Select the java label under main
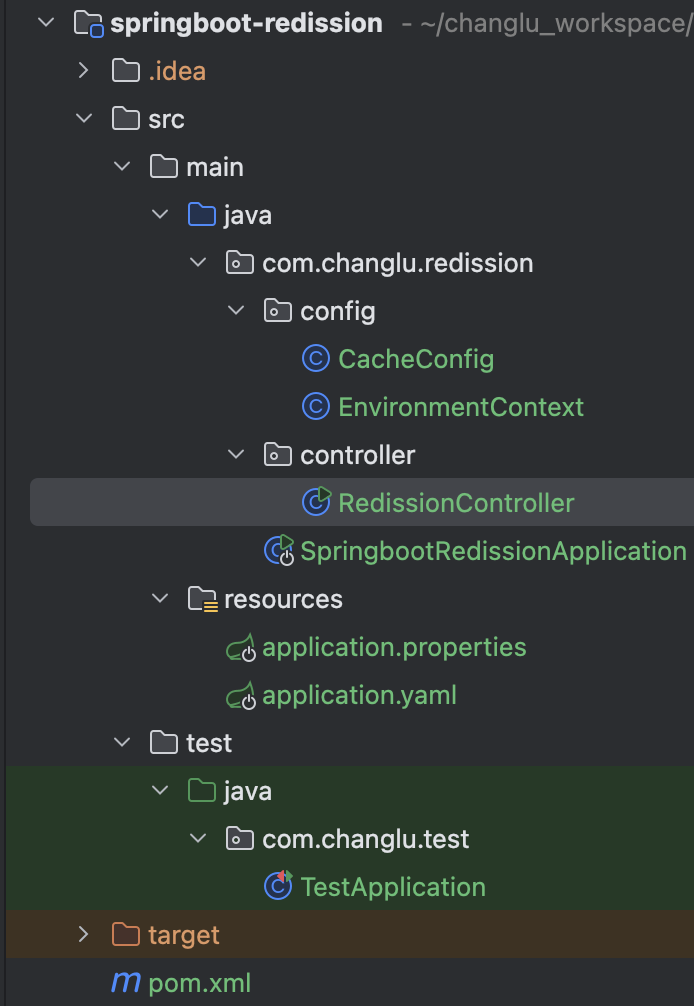694x1006 pixels. pos(248,216)
